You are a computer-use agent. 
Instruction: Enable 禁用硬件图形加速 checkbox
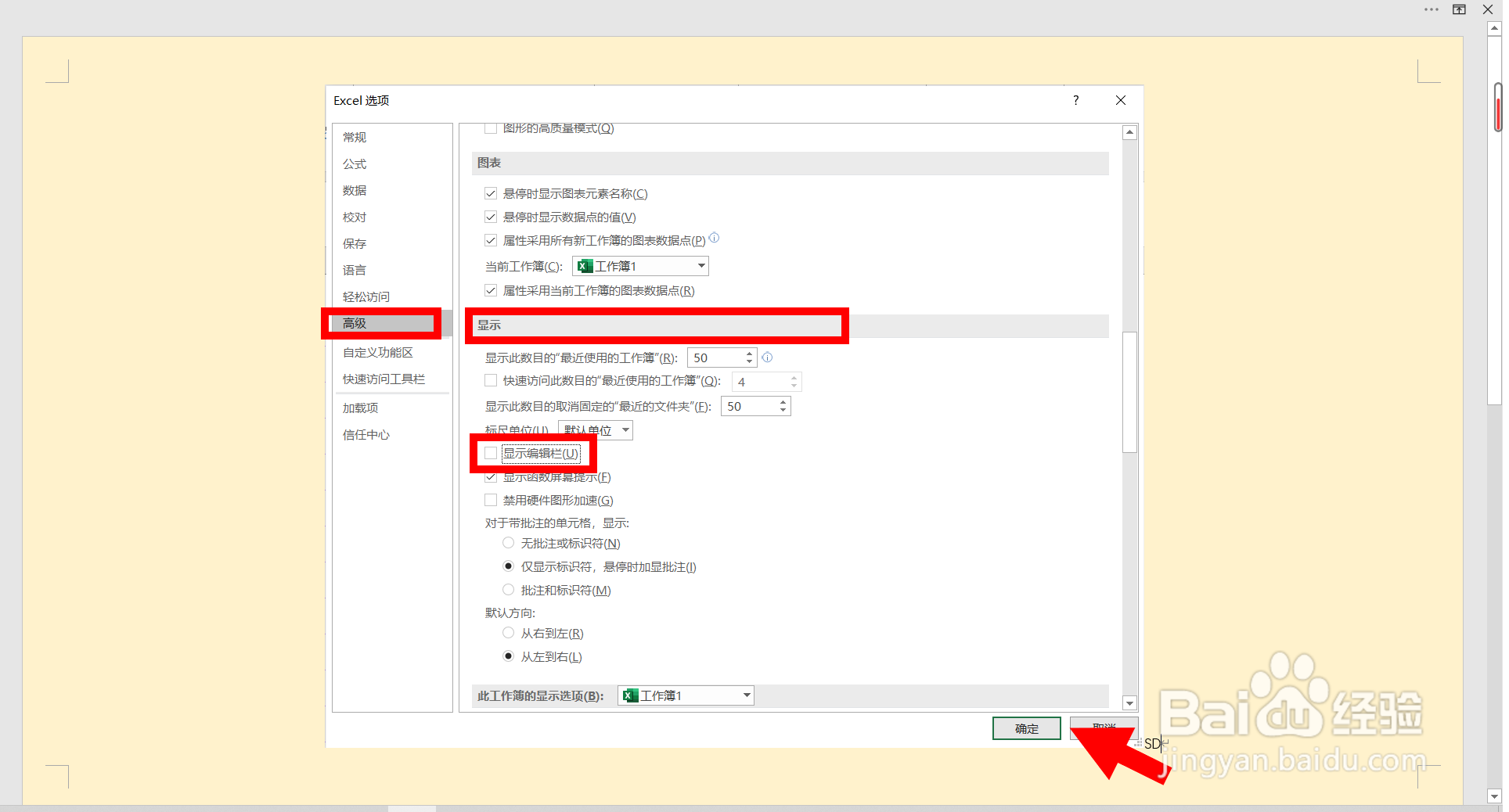(x=491, y=500)
